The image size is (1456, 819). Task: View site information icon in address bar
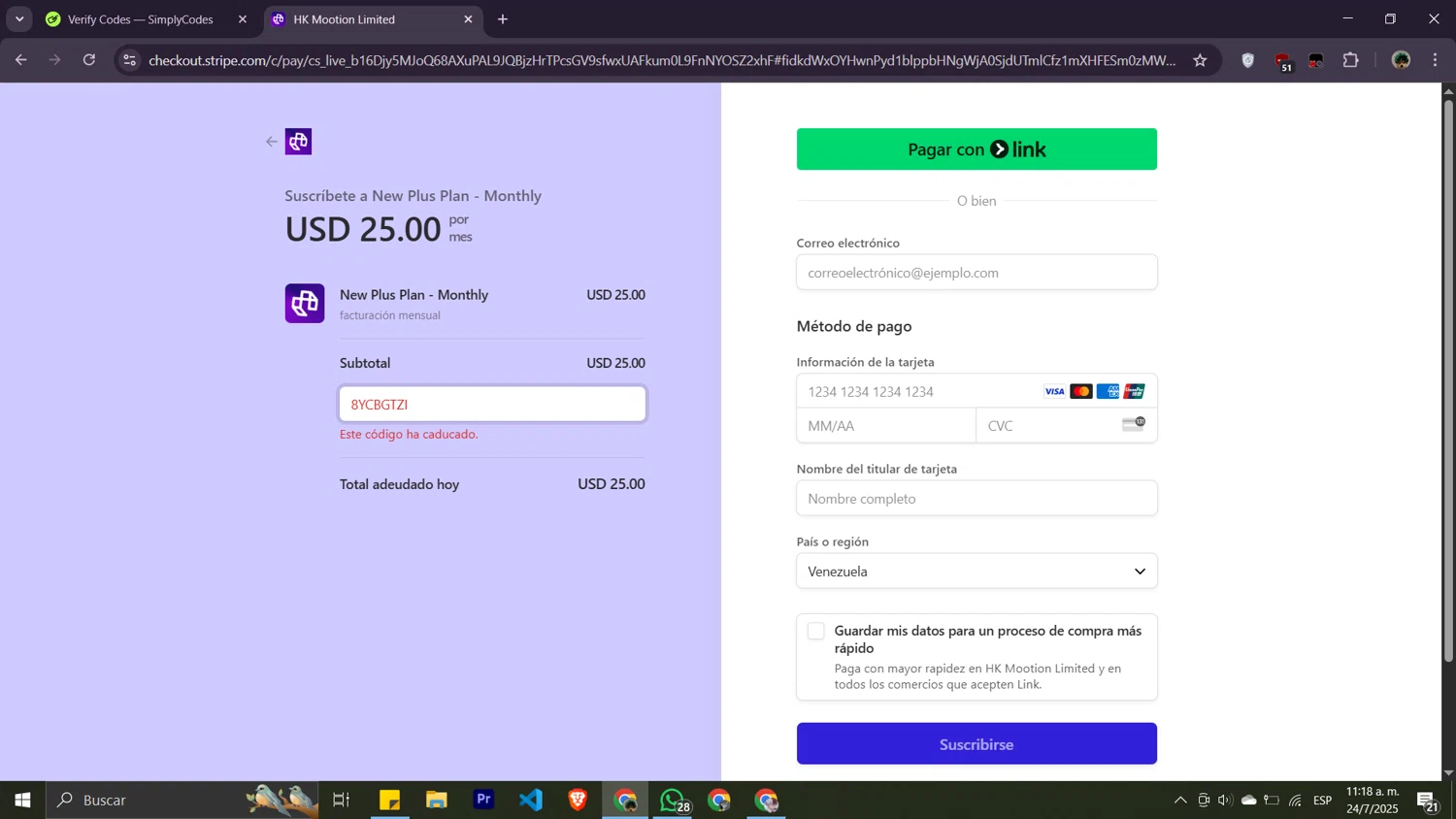[129, 60]
